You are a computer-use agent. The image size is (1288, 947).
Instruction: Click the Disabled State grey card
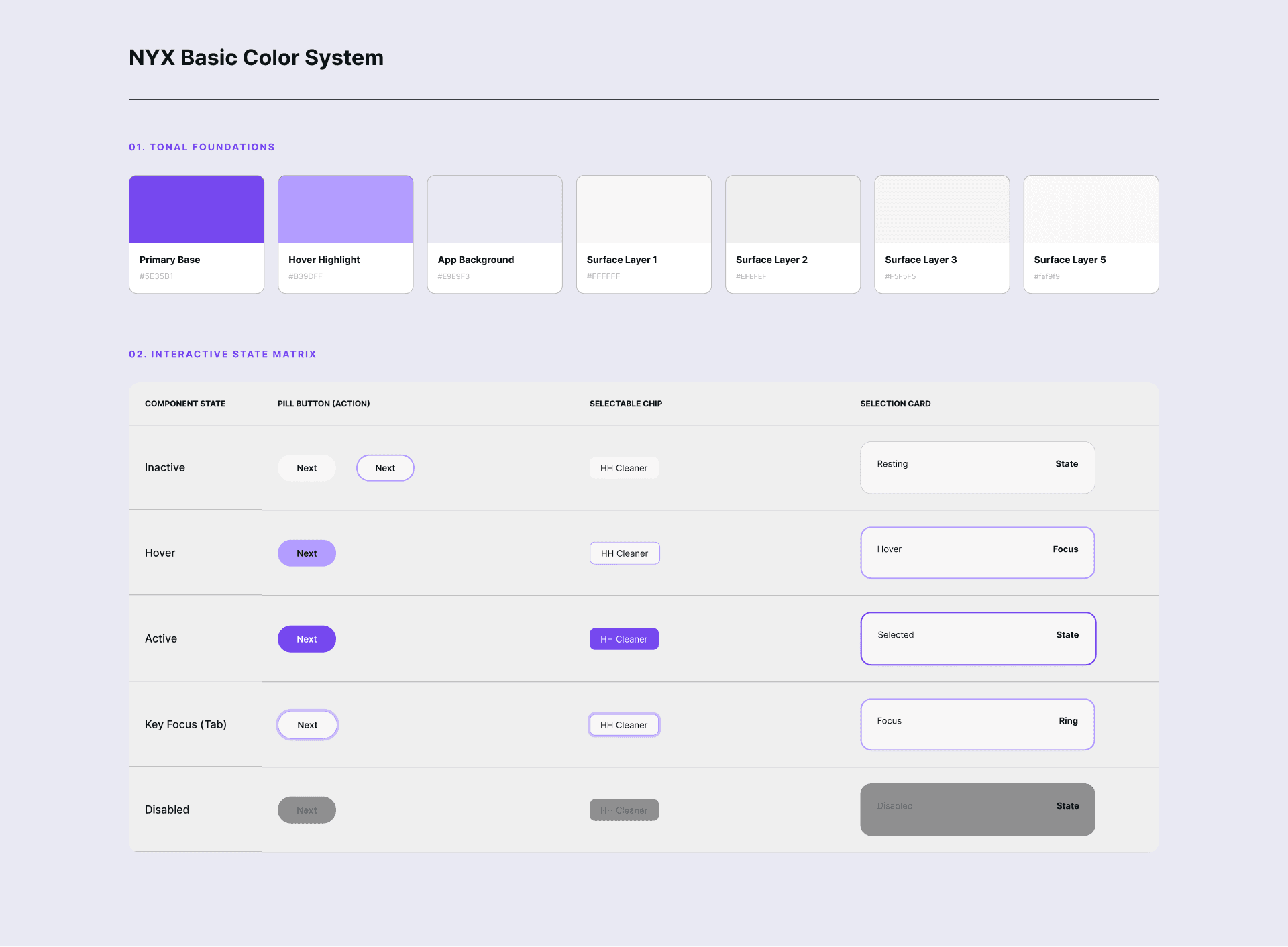977,810
